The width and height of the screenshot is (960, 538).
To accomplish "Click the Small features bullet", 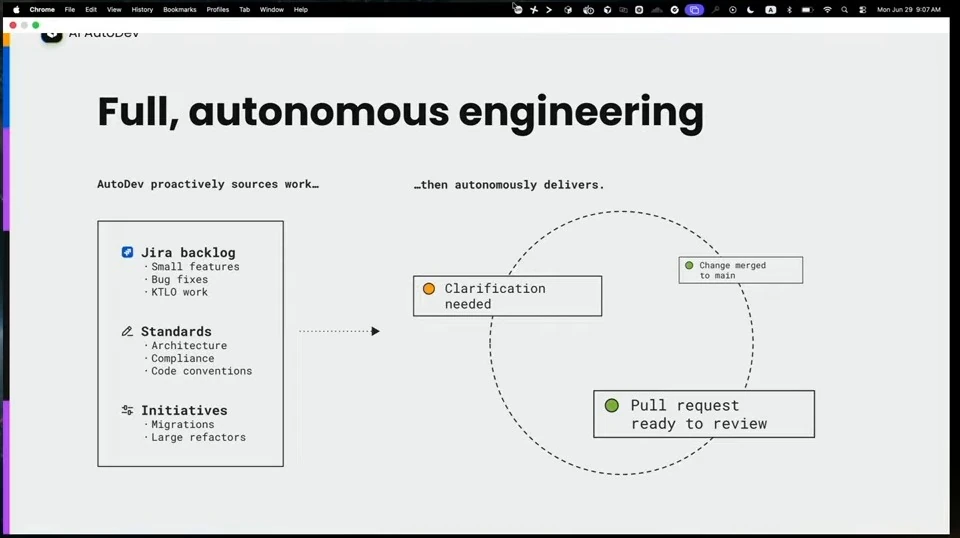I will pyautogui.click(x=195, y=267).
